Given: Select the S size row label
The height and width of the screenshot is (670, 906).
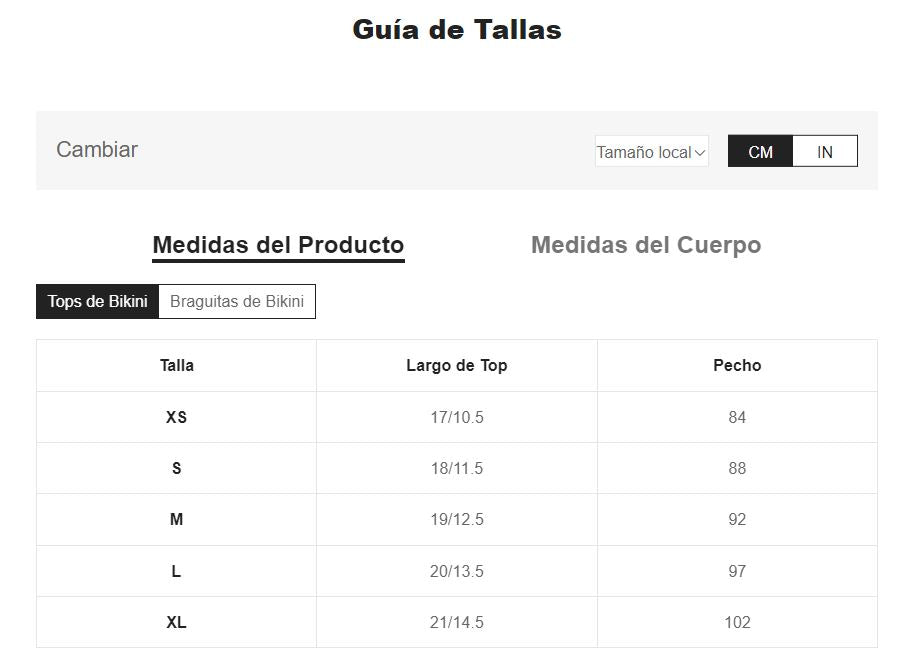Looking at the screenshot, I should (177, 468).
